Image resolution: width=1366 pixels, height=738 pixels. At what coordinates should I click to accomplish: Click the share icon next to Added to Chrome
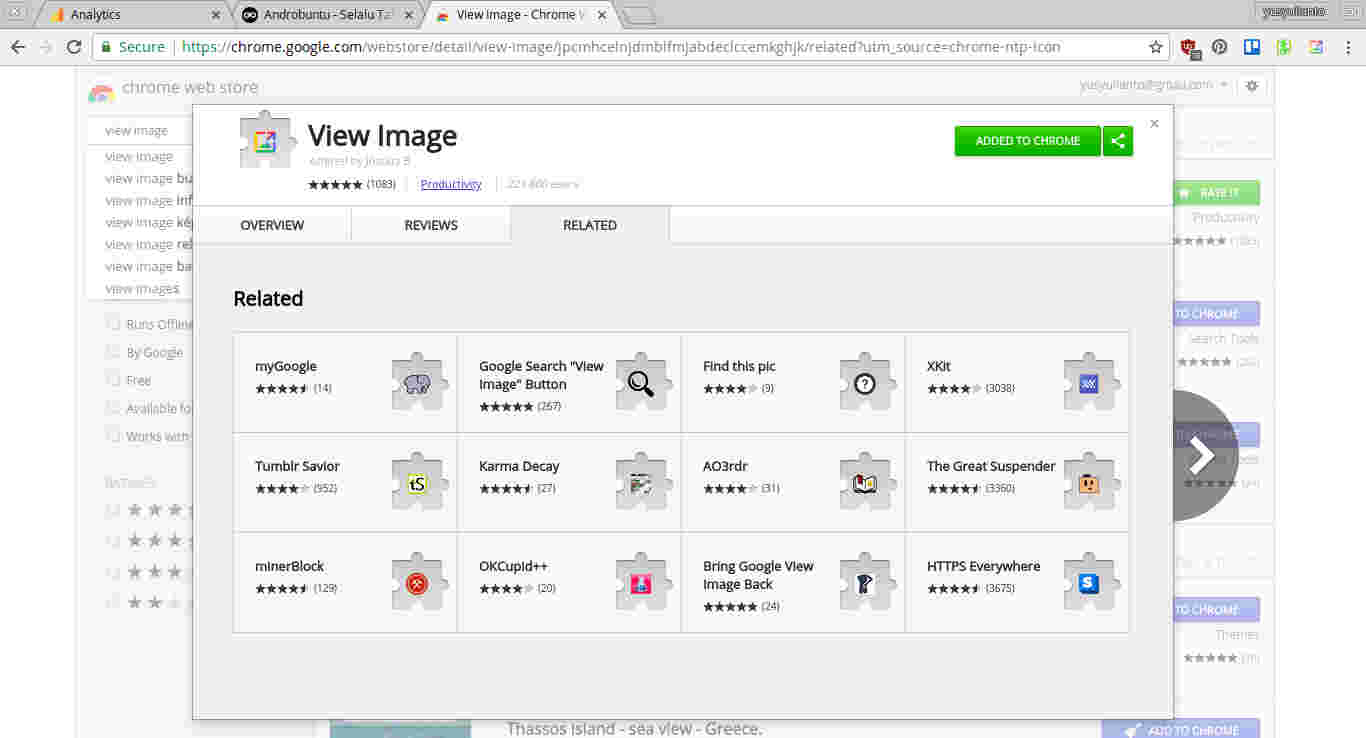pyautogui.click(x=1118, y=141)
